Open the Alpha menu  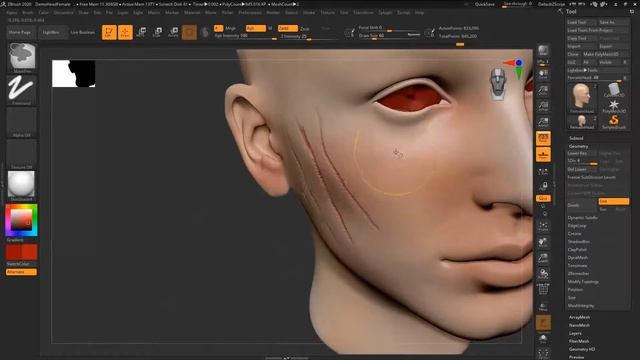[x=12, y=13]
